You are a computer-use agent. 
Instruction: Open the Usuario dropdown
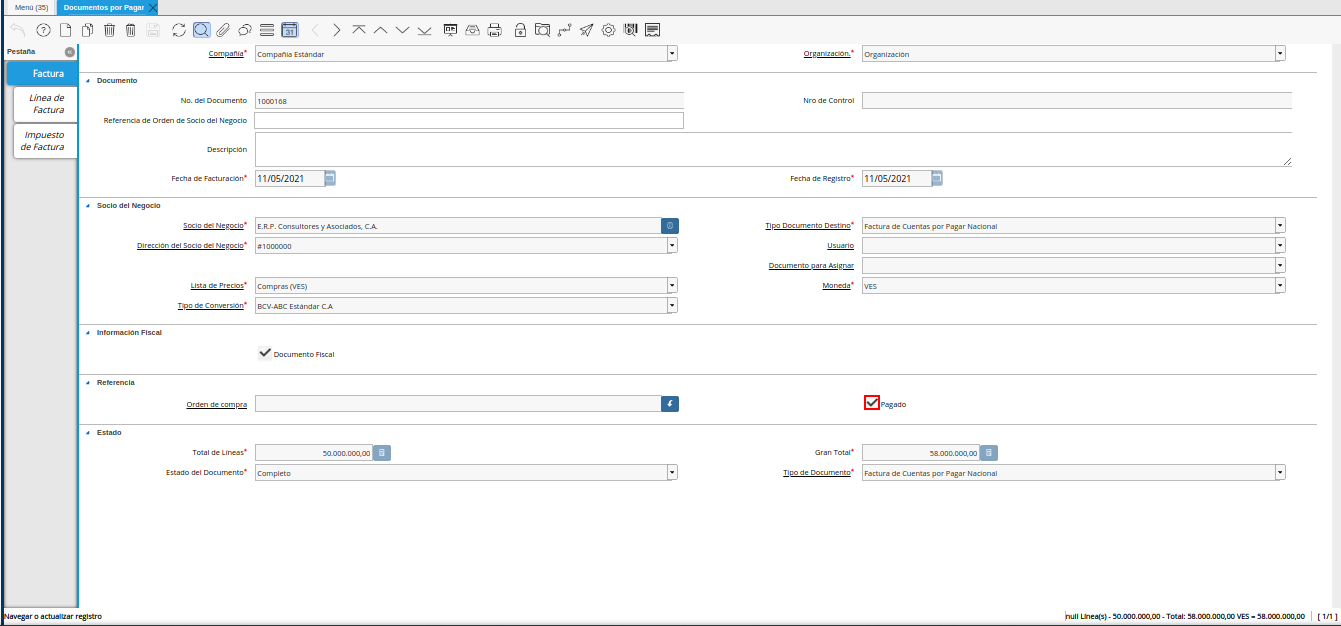[x=1280, y=245]
